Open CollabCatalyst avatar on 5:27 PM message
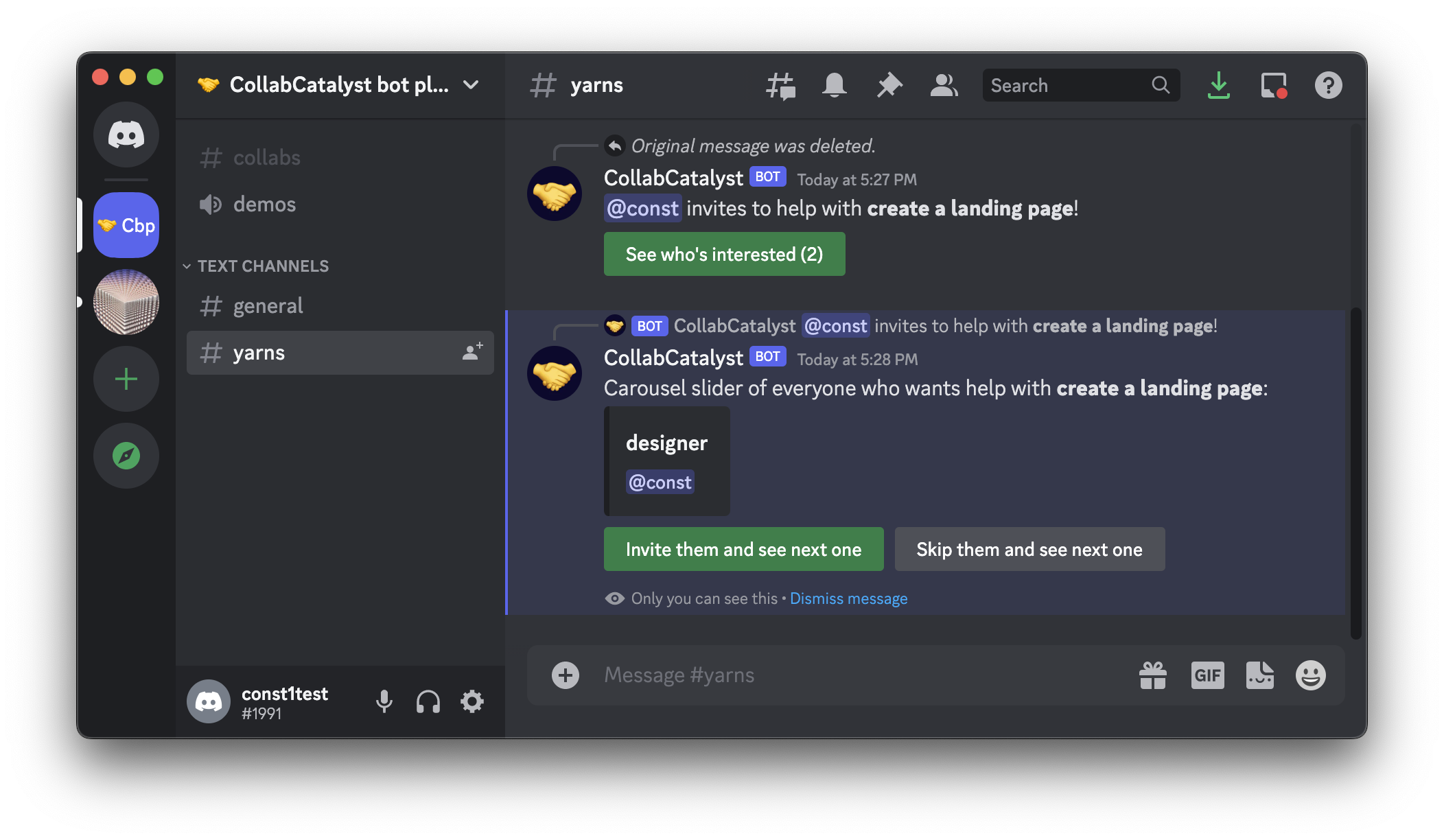The image size is (1444, 840). [555, 194]
